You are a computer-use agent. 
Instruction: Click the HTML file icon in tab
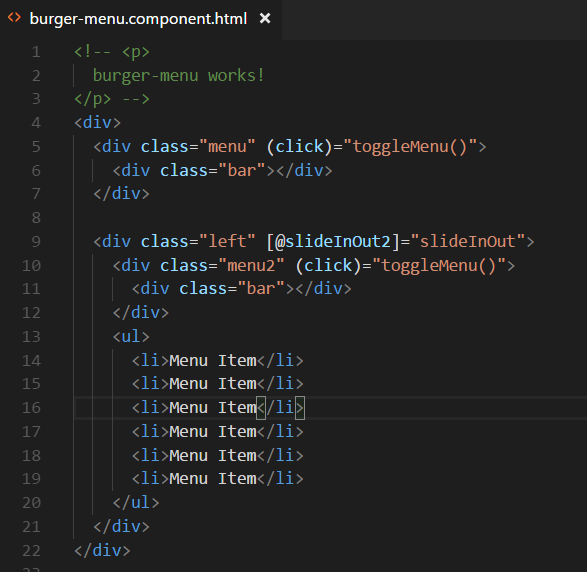pyautogui.click(x=14, y=18)
